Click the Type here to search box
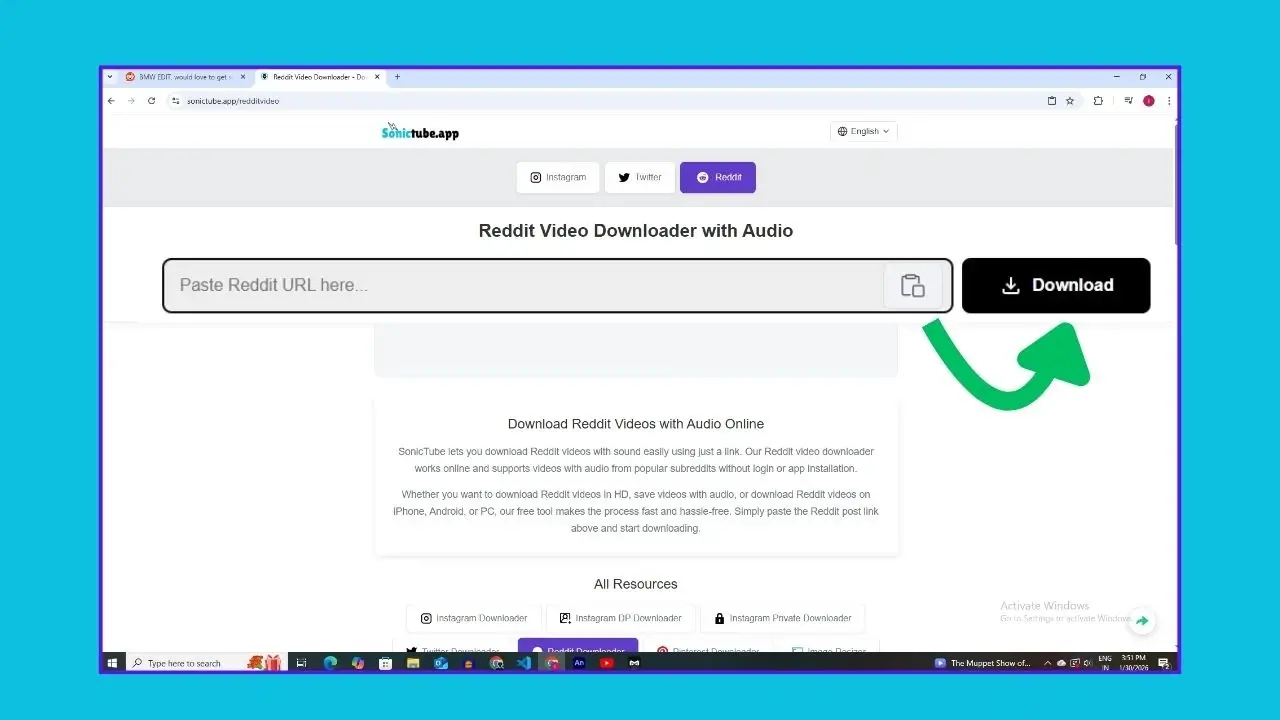1280x720 pixels. 208,663
